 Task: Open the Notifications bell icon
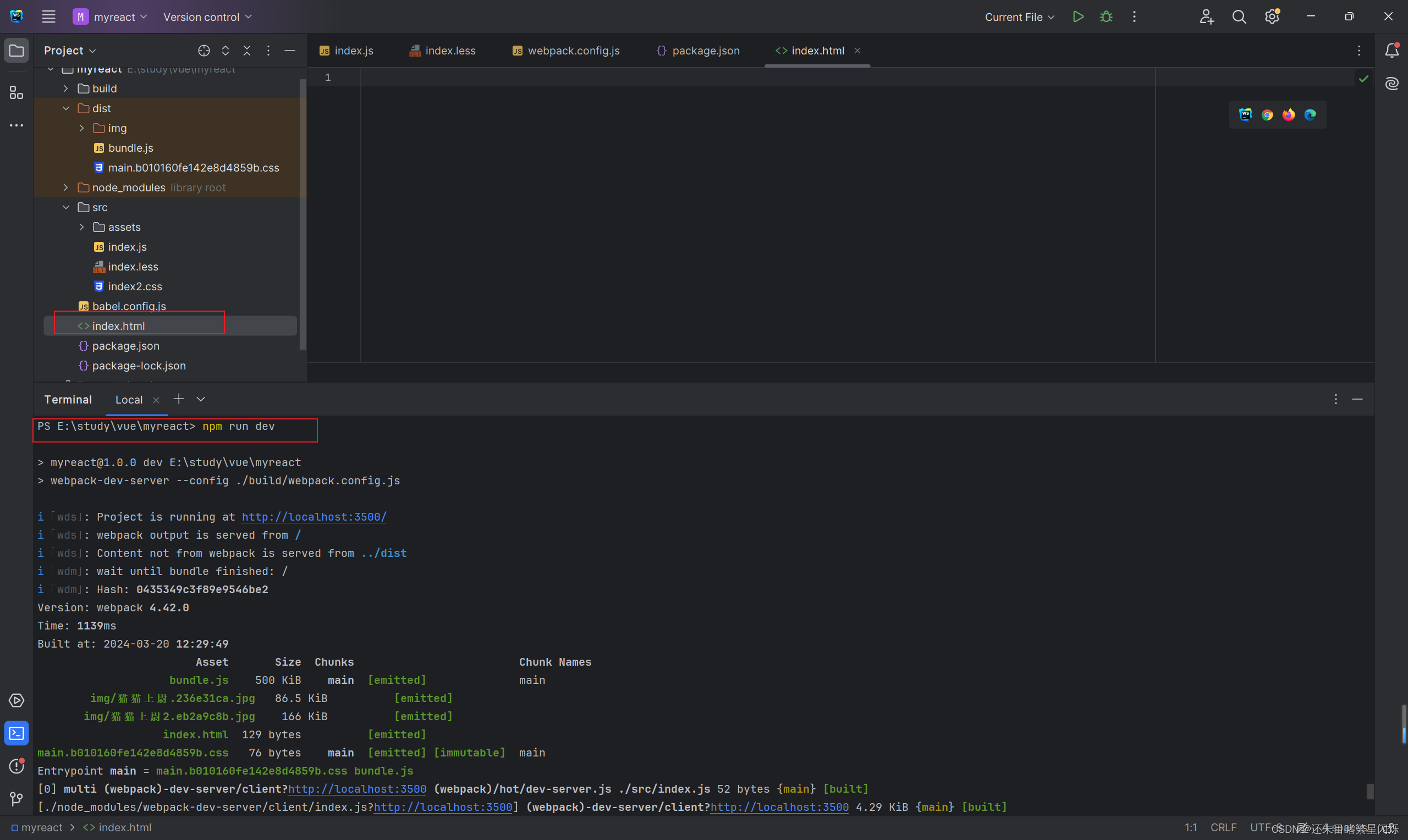1391,51
